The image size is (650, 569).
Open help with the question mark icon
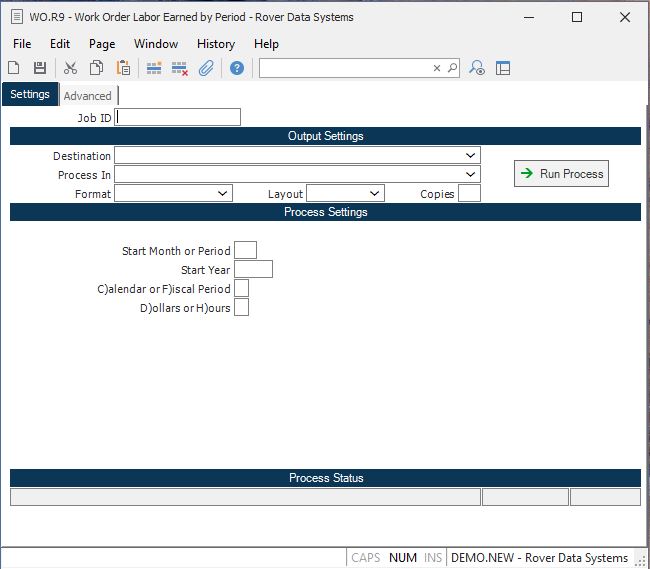click(237, 68)
